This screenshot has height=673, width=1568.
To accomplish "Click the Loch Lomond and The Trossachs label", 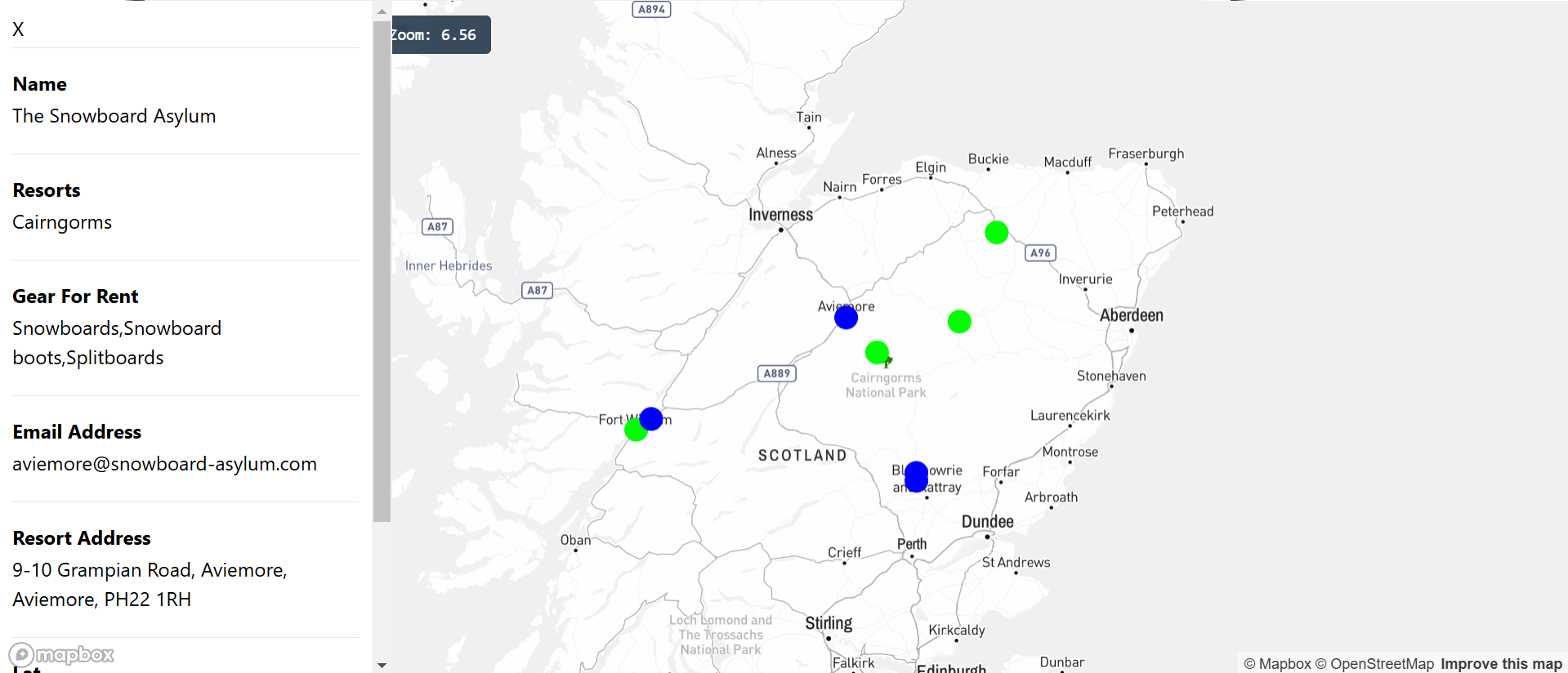I will tap(721, 635).
